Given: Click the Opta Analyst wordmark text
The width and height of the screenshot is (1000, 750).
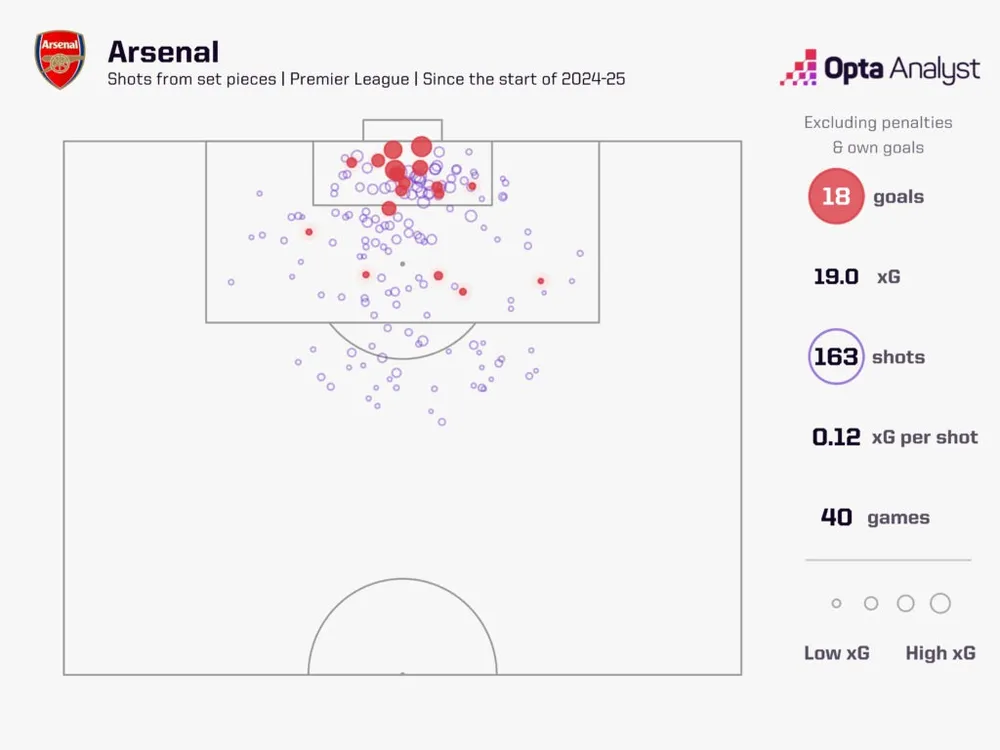Looking at the screenshot, I should (x=901, y=68).
